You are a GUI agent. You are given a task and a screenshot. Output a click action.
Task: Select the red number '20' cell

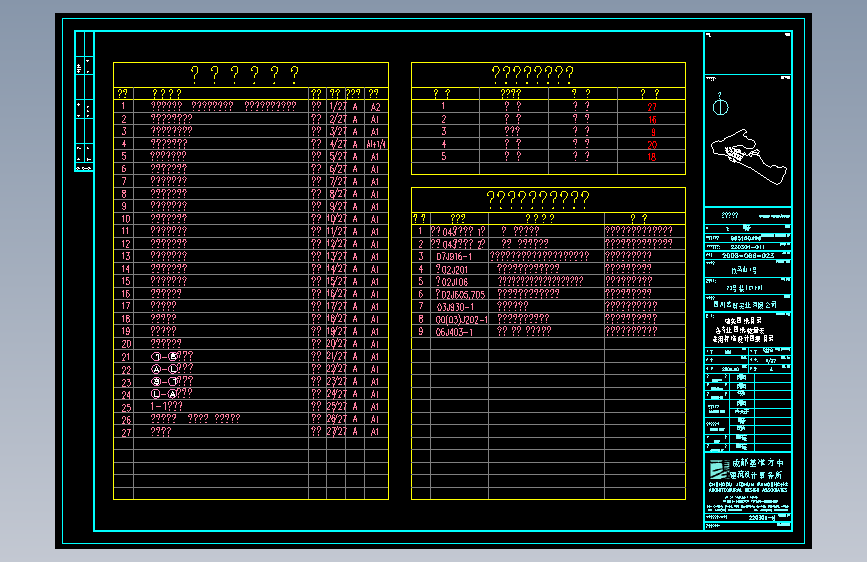click(652, 145)
